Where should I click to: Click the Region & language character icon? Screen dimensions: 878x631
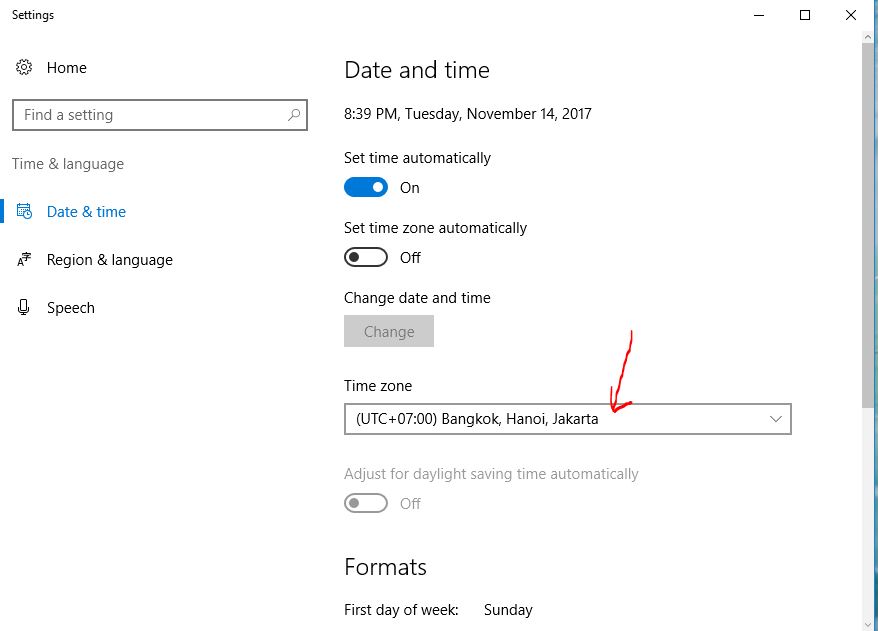tap(24, 260)
